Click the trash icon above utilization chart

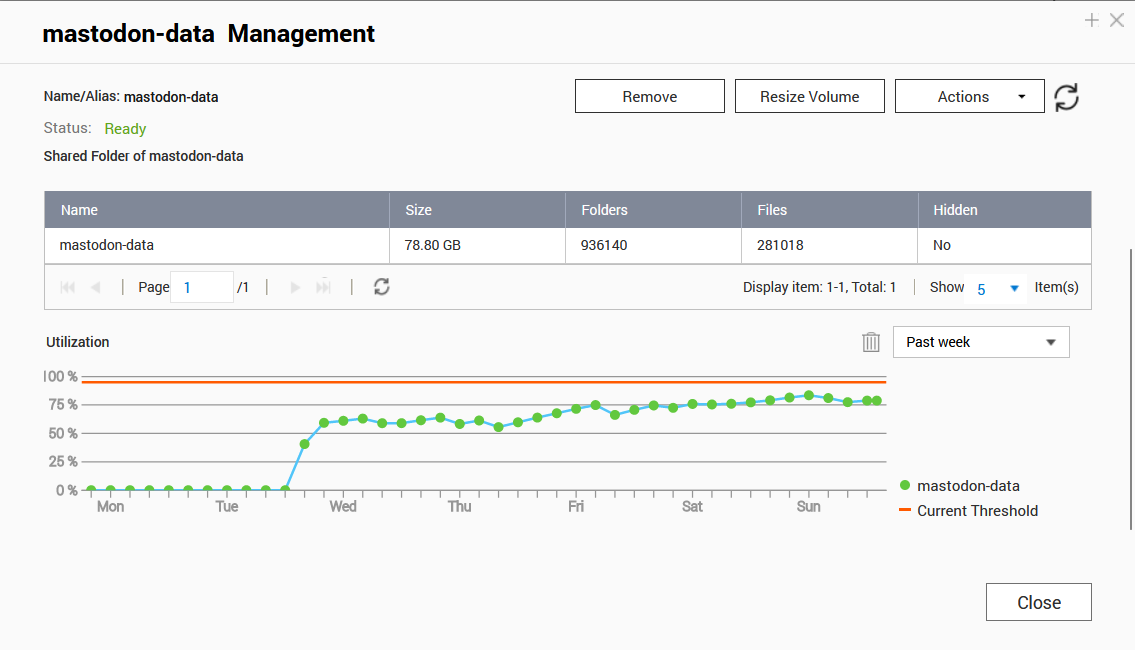[x=871, y=342]
